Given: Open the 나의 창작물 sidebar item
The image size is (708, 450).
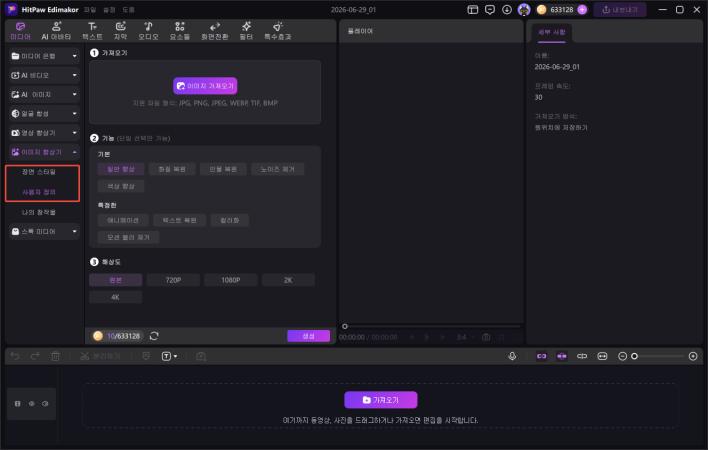Looking at the screenshot, I should tap(39, 212).
